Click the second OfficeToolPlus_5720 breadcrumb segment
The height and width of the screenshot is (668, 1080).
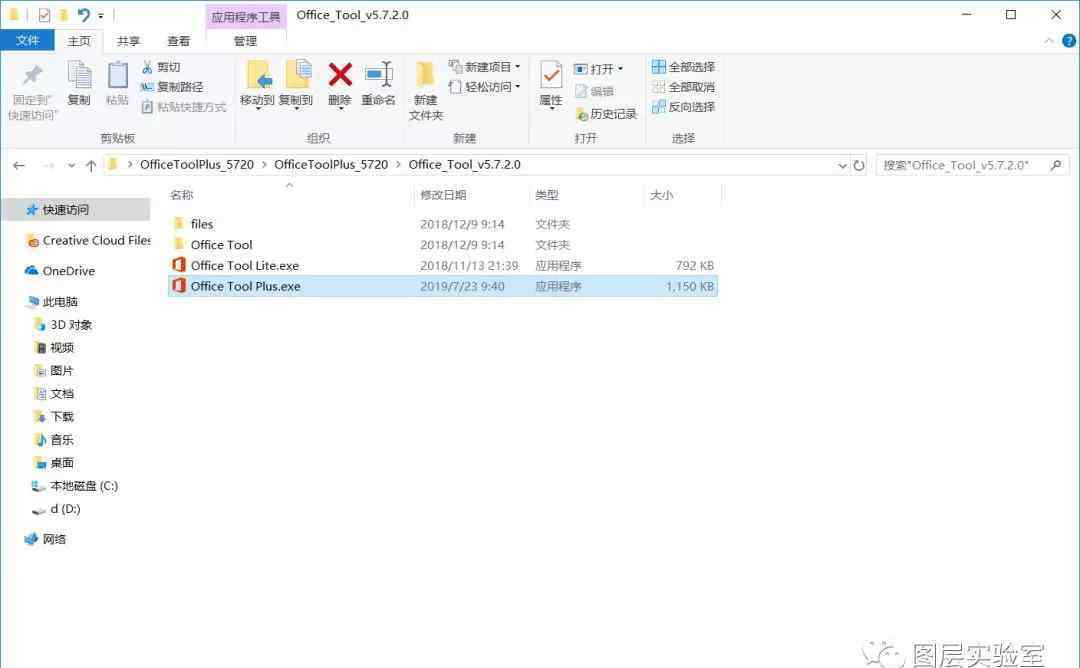click(x=331, y=165)
